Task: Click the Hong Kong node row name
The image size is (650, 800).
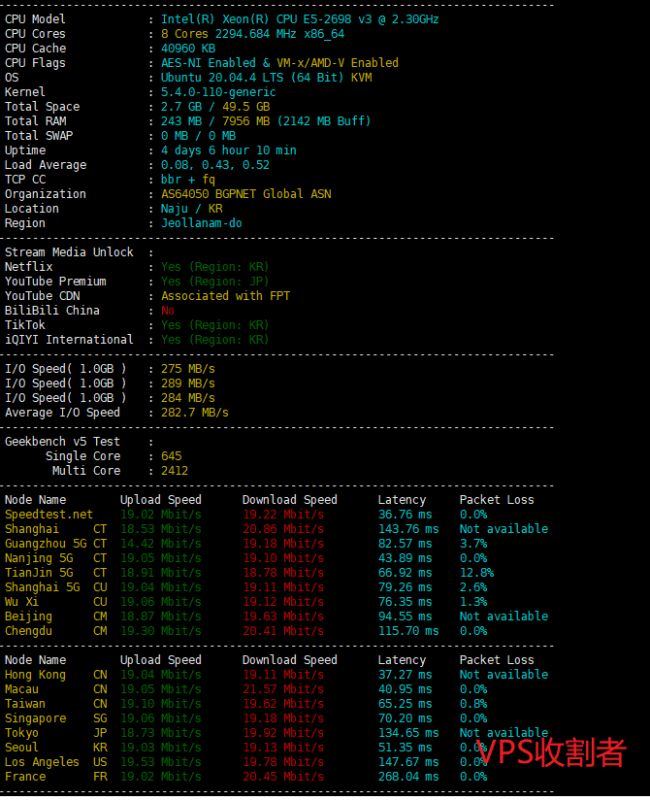Action: pyautogui.click(x=35, y=675)
